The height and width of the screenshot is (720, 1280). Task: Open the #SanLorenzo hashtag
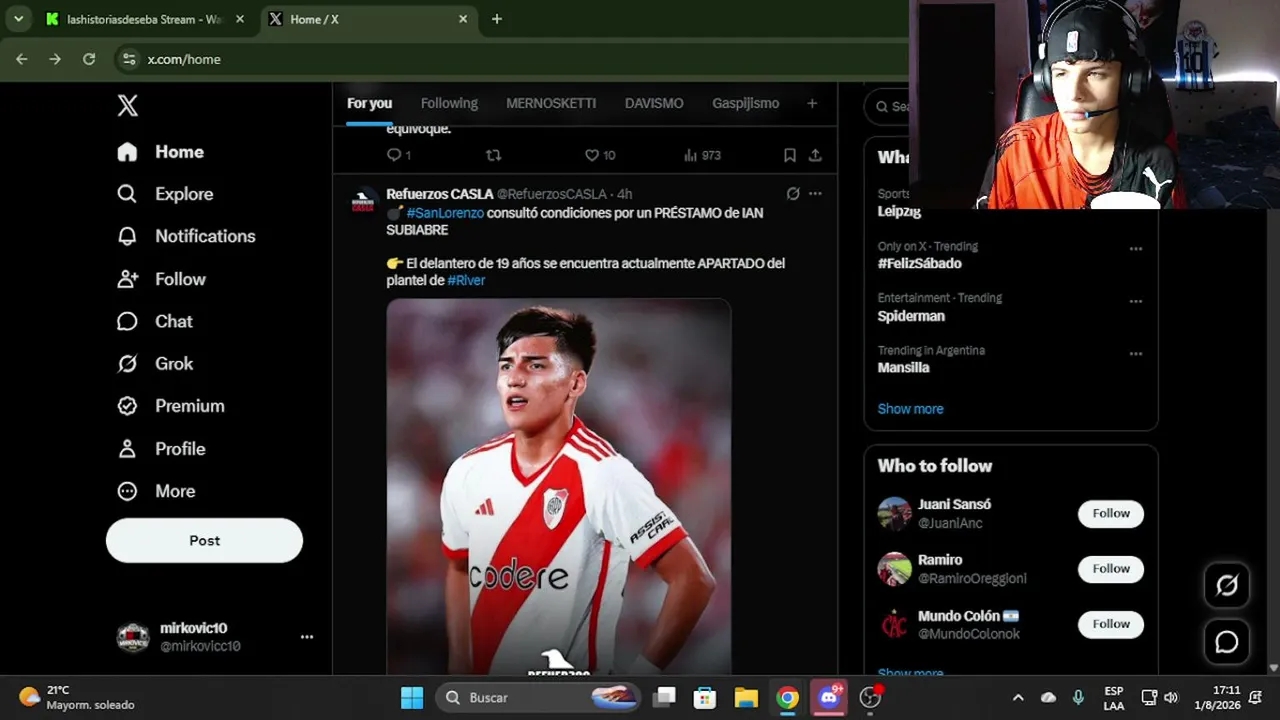pos(445,213)
